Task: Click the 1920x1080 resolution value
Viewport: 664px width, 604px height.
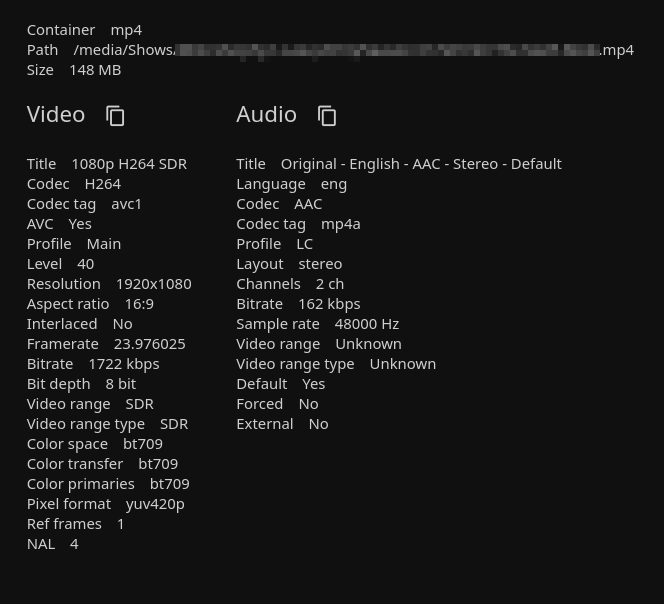Action: 153,284
